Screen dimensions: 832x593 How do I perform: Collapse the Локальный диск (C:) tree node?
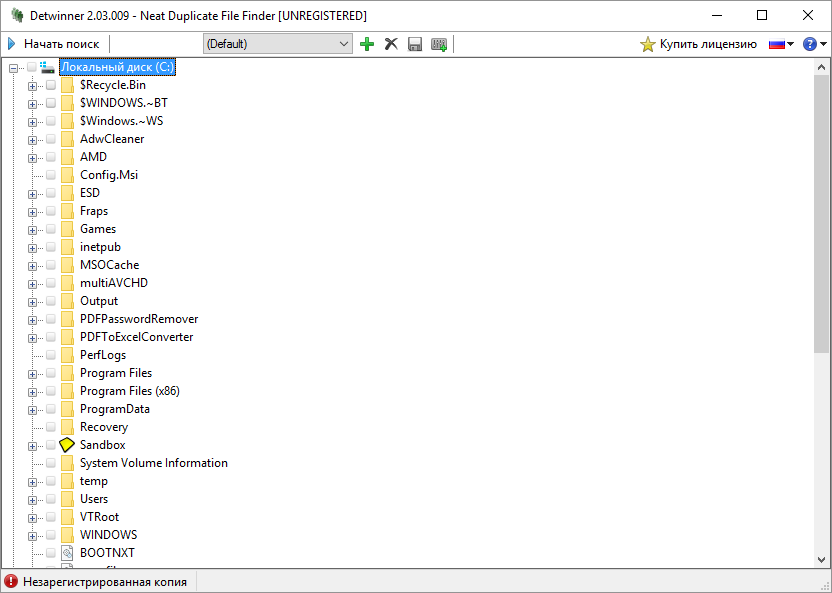tap(13, 68)
